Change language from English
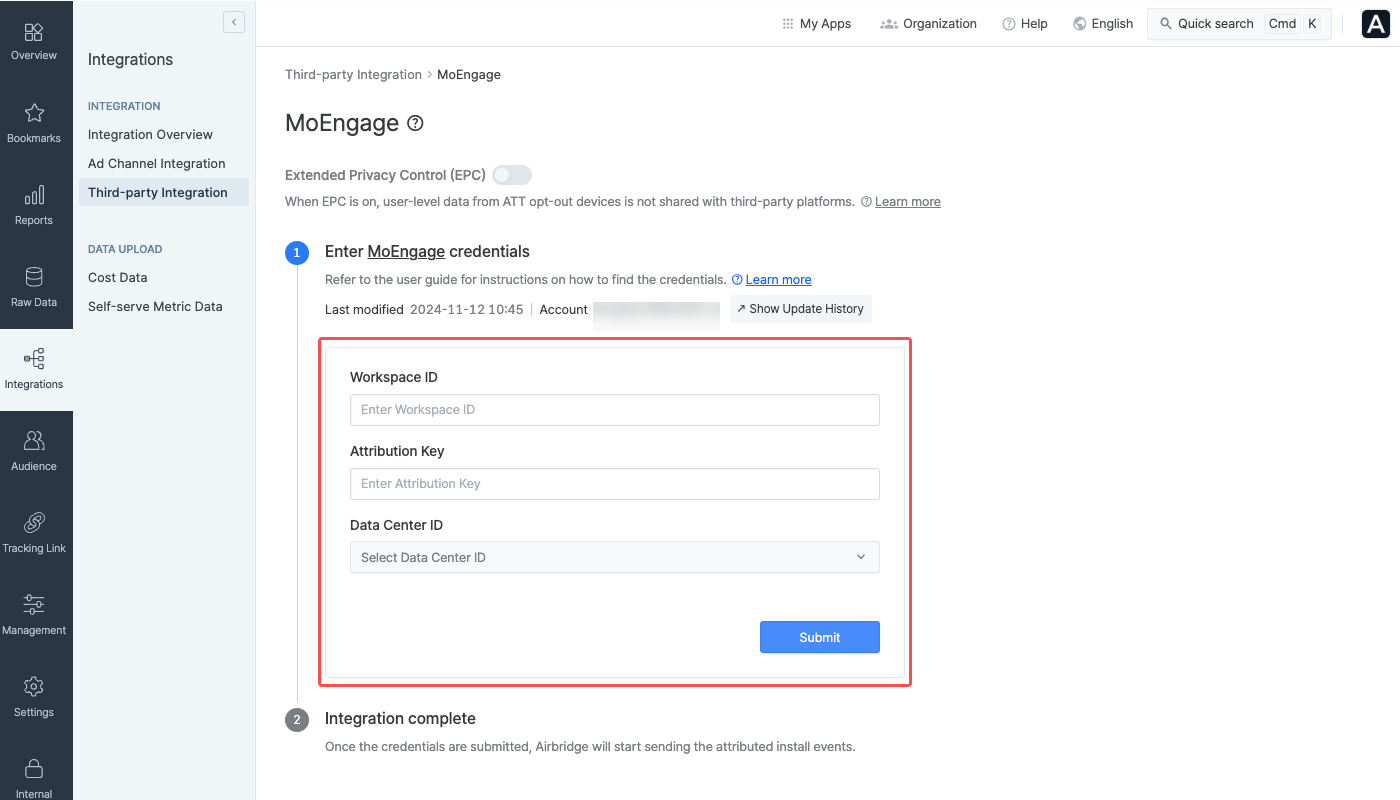Screen dimensions: 1400x800 coord(1103,24)
